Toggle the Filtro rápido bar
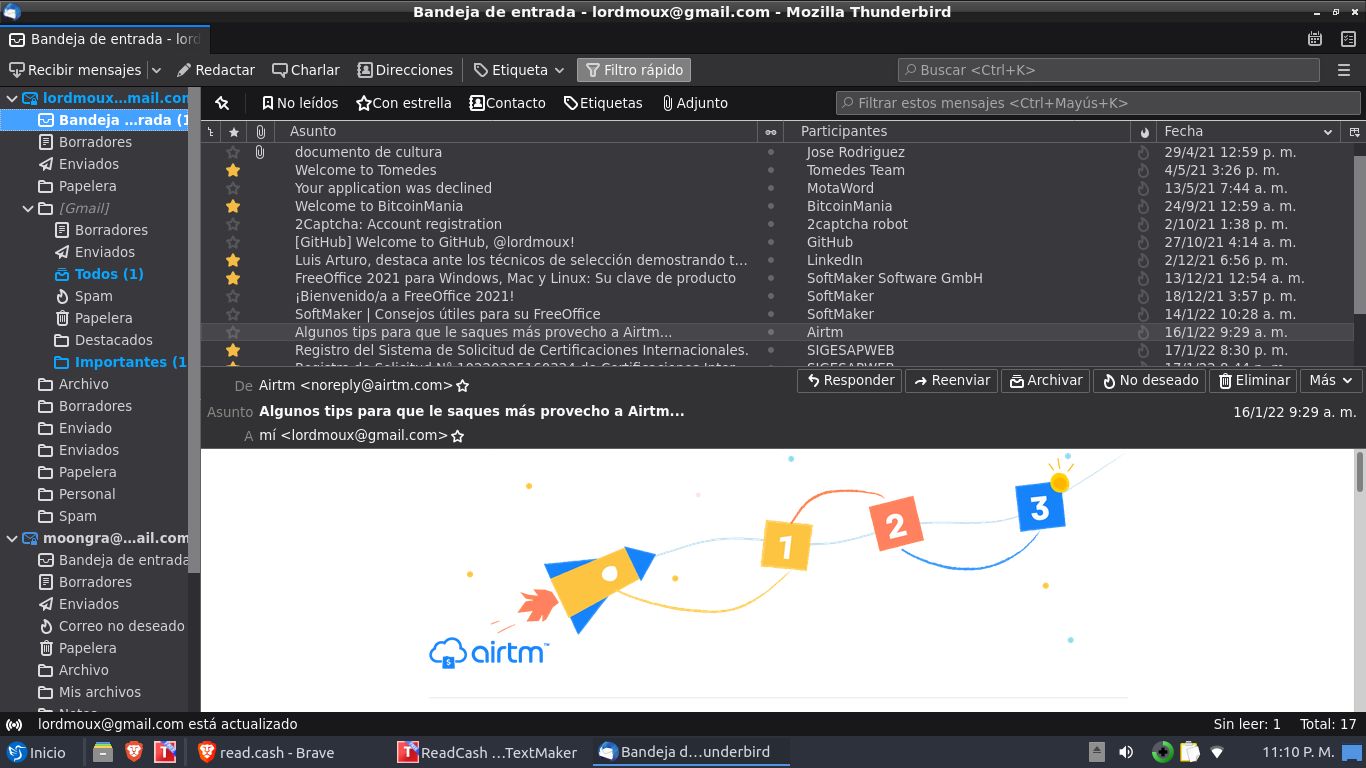The height and width of the screenshot is (768, 1366). click(x=634, y=70)
